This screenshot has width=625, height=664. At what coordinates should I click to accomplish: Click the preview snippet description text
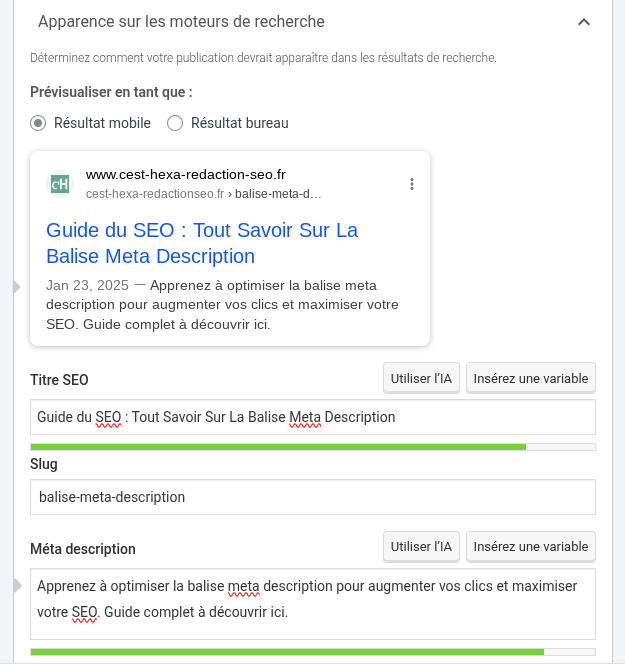click(222, 304)
